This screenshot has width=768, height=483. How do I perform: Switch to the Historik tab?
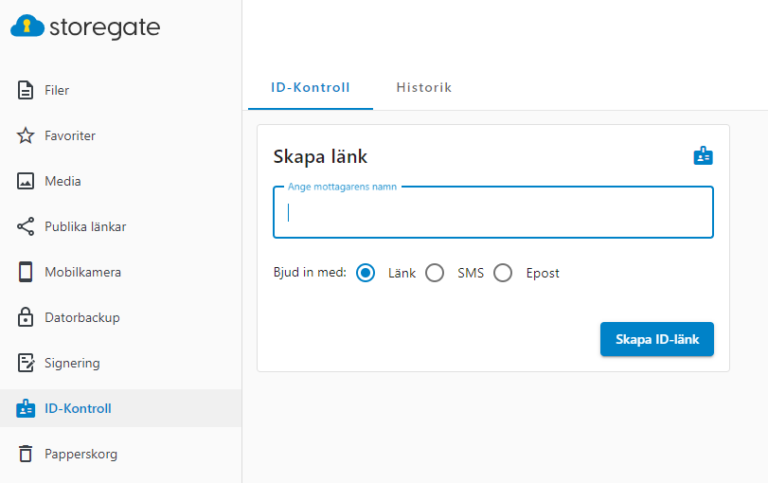coord(424,88)
